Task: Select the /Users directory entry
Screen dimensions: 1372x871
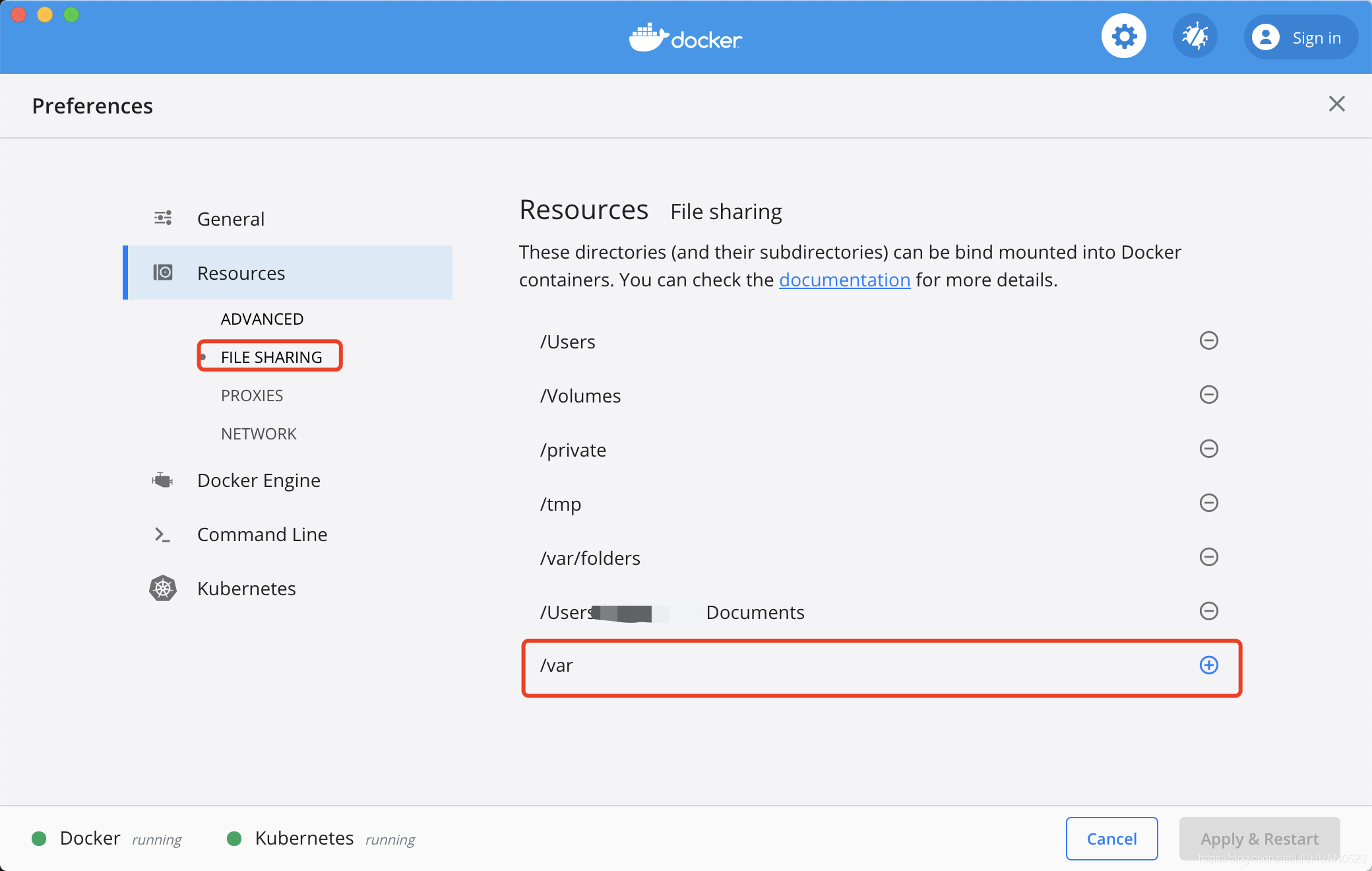Action: pos(567,342)
